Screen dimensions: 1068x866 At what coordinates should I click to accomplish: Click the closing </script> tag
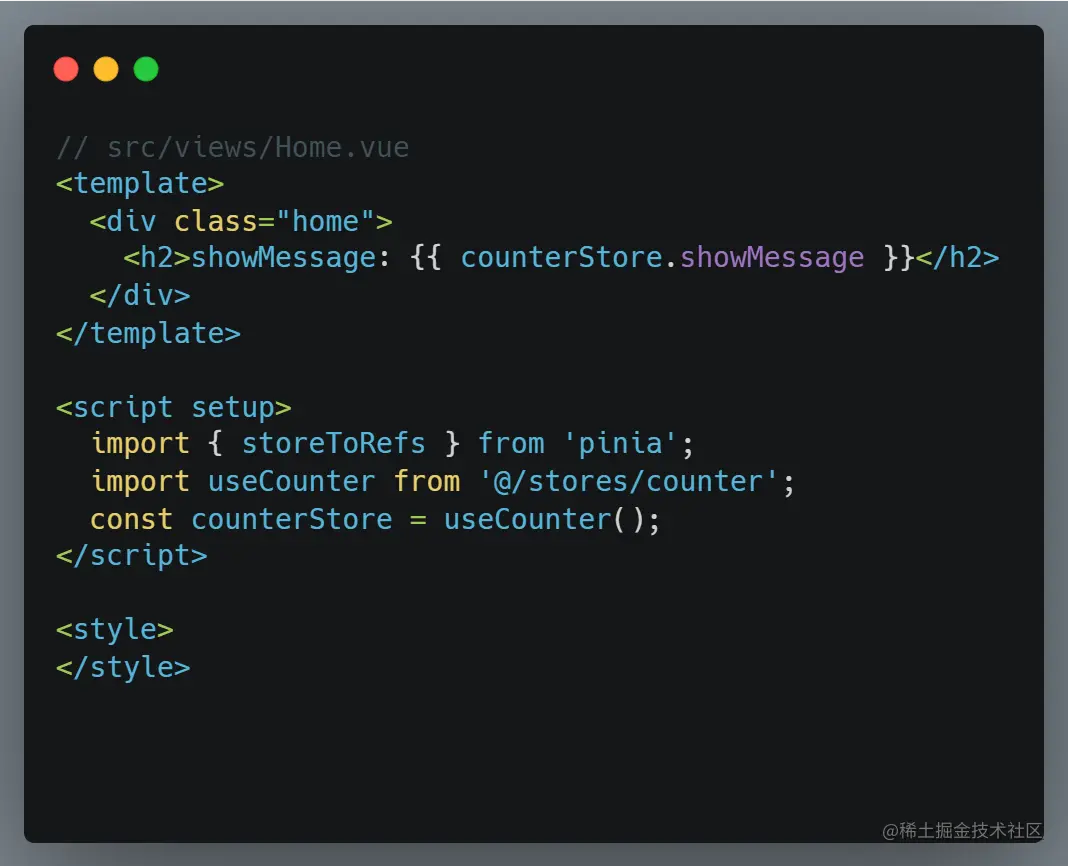click(131, 556)
